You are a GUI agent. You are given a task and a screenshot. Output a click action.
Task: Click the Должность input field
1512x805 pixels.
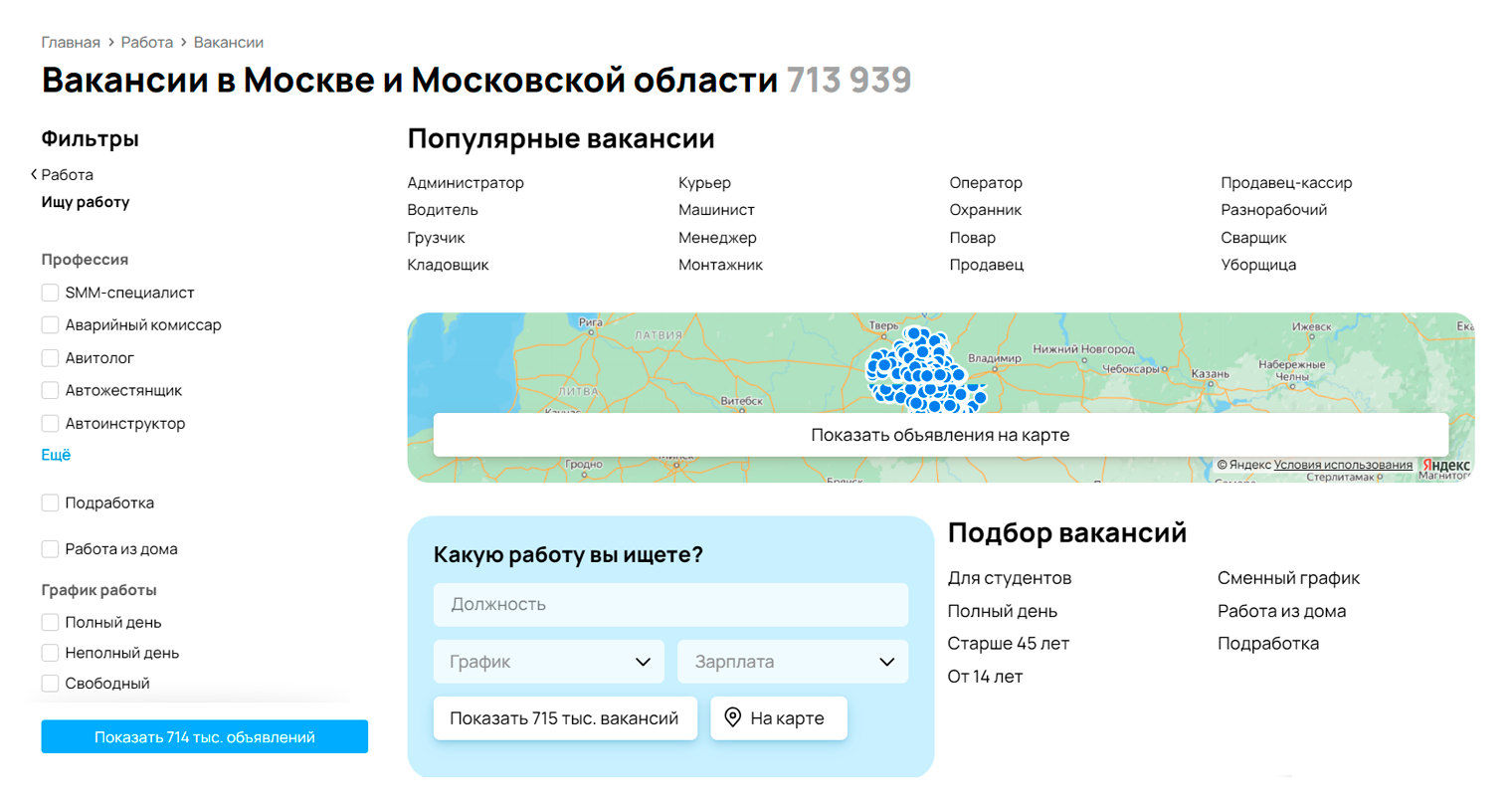pyautogui.click(x=670, y=604)
